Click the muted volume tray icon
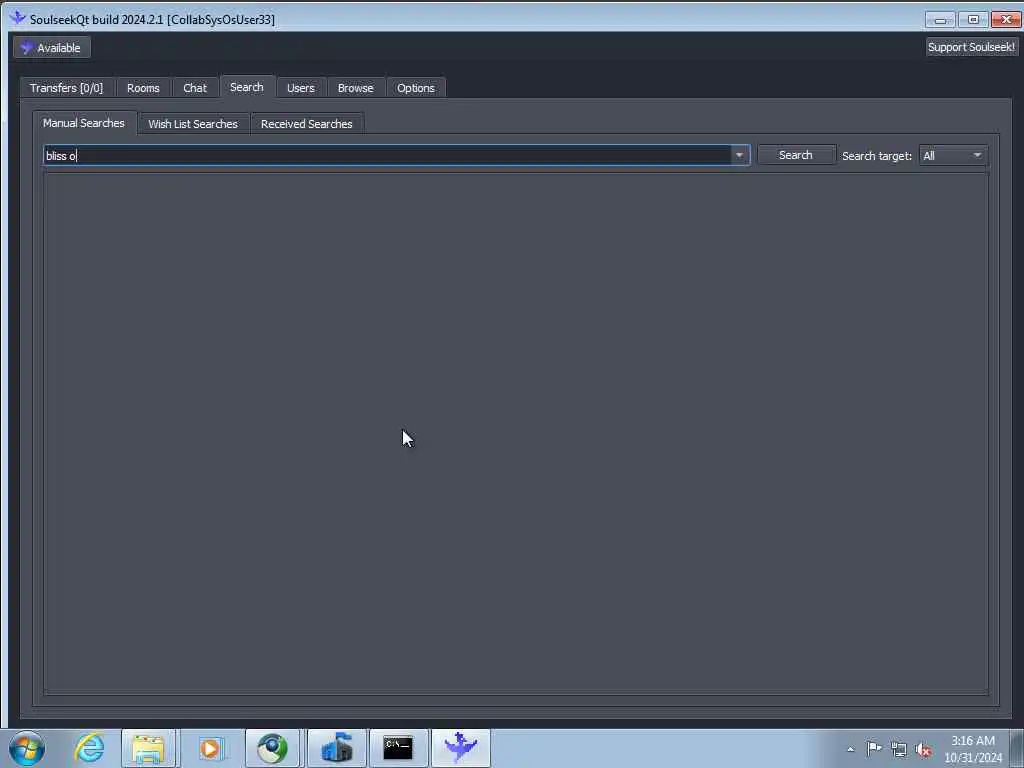Viewport: 1024px width, 768px height. pyautogui.click(x=923, y=749)
